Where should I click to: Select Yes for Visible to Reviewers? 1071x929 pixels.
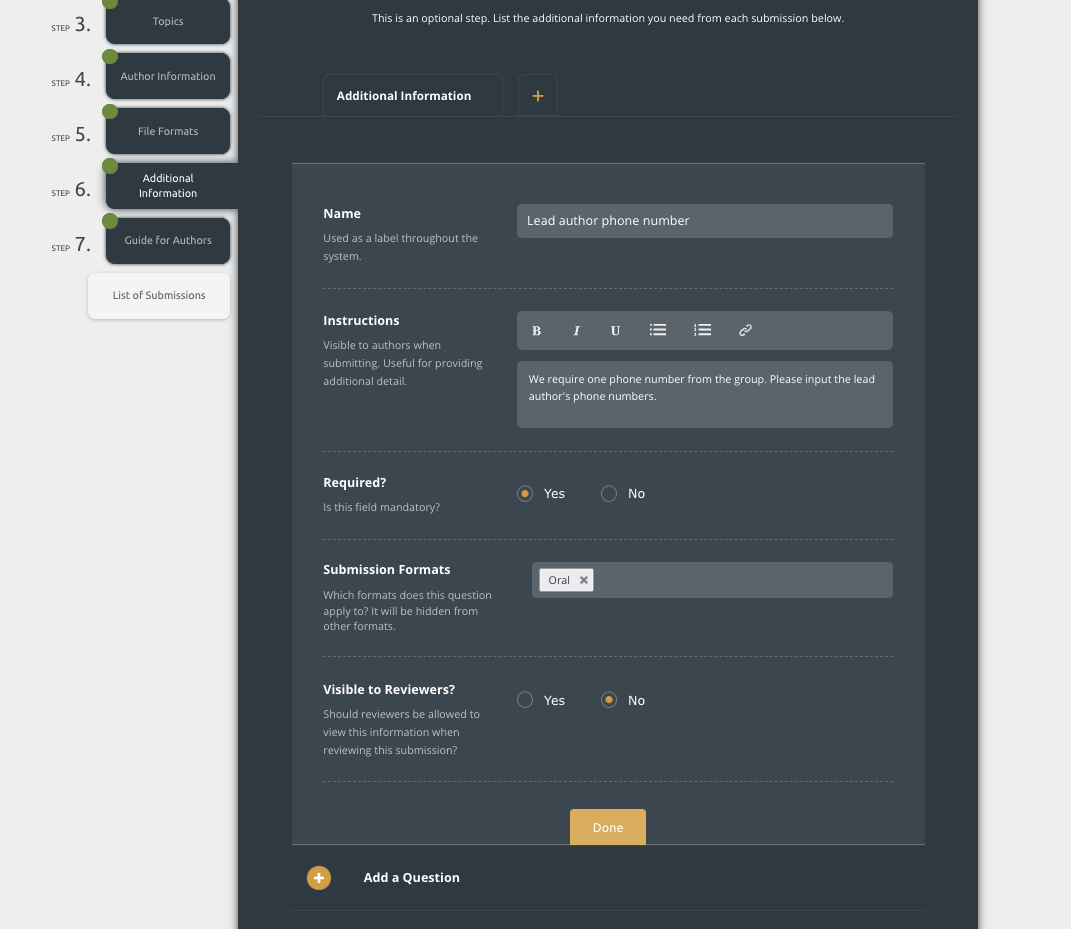tap(525, 701)
